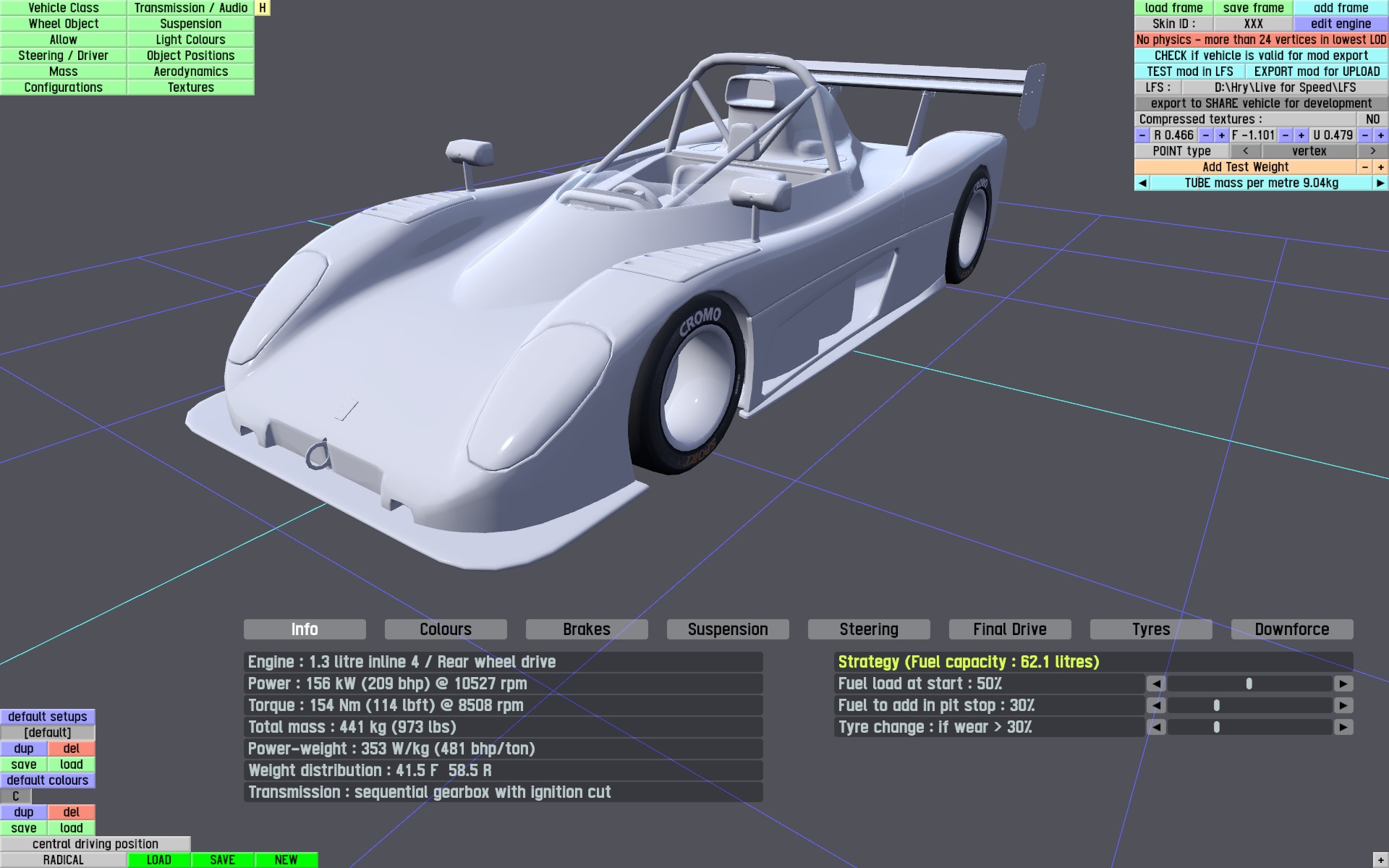The width and height of the screenshot is (1389, 868).
Task: Switch to the Suspension setup tab
Action: coord(727,629)
